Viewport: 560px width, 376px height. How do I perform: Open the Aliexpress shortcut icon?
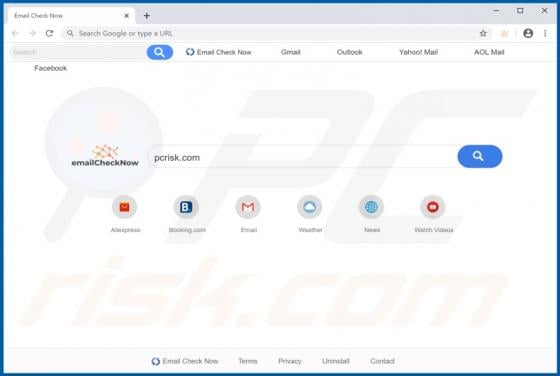[x=124, y=207]
